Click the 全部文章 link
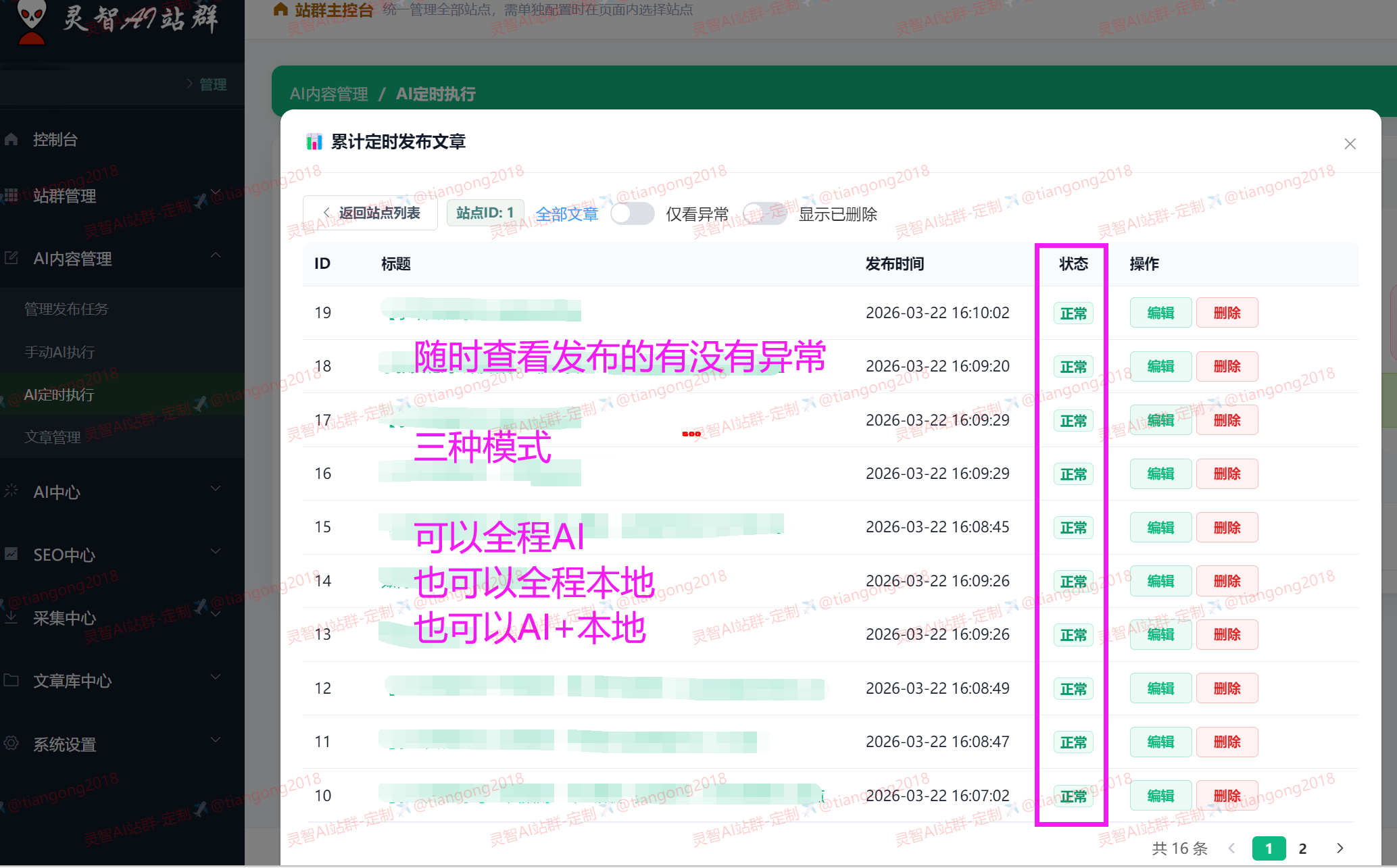This screenshot has height=868, width=1397. (x=567, y=213)
